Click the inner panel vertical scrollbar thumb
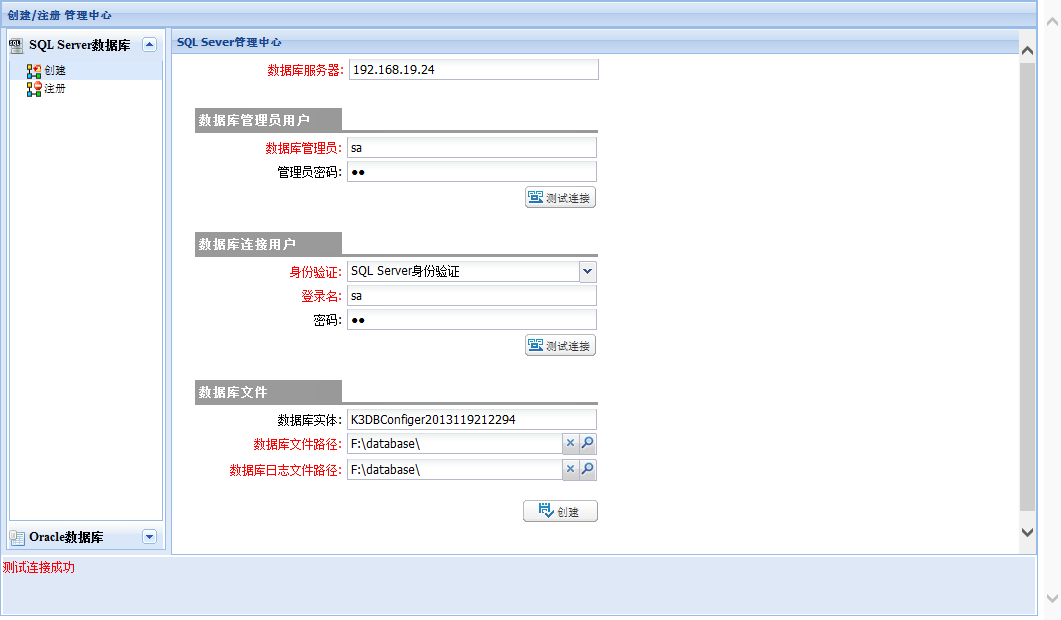The height and width of the screenshot is (620, 1061). pos(1027,287)
